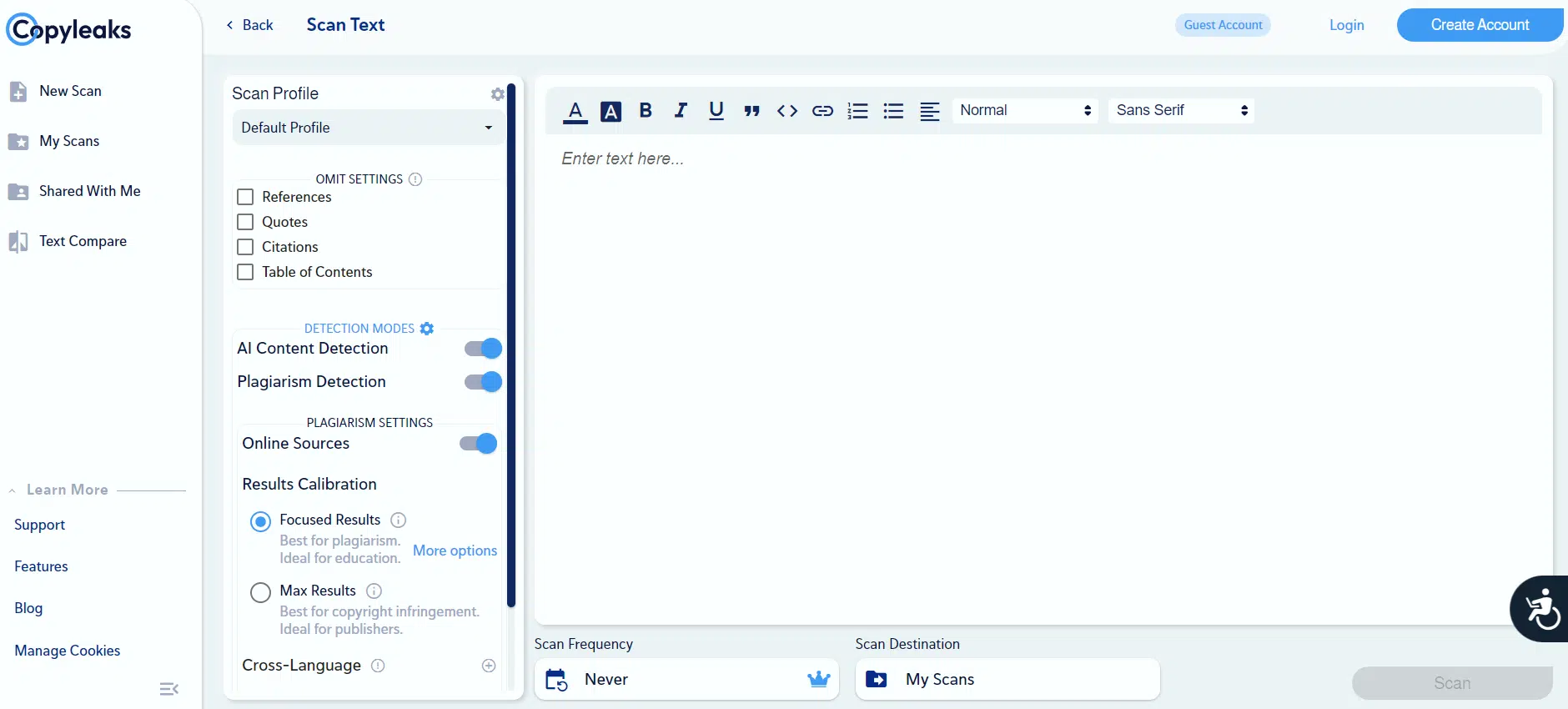1568x709 pixels.
Task: Click the Scan Frequency calendar icon
Action: 556,680
